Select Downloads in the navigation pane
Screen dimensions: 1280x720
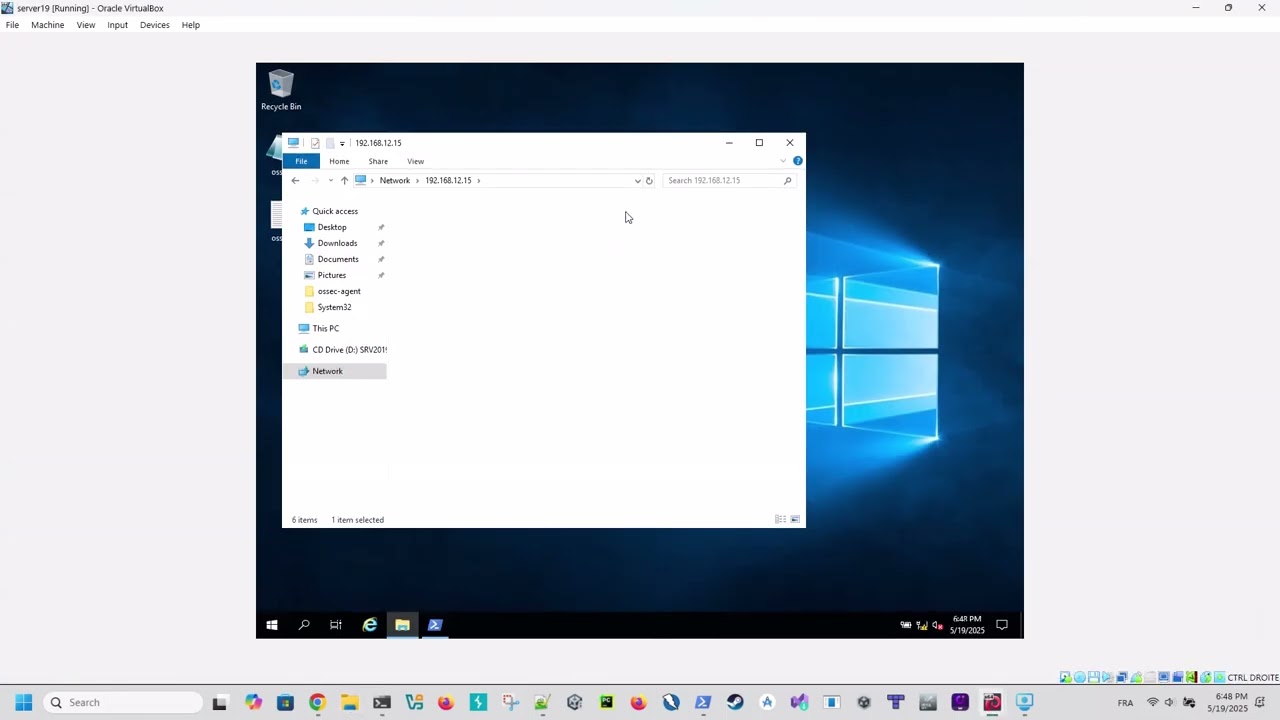click(x=337, y=243)
